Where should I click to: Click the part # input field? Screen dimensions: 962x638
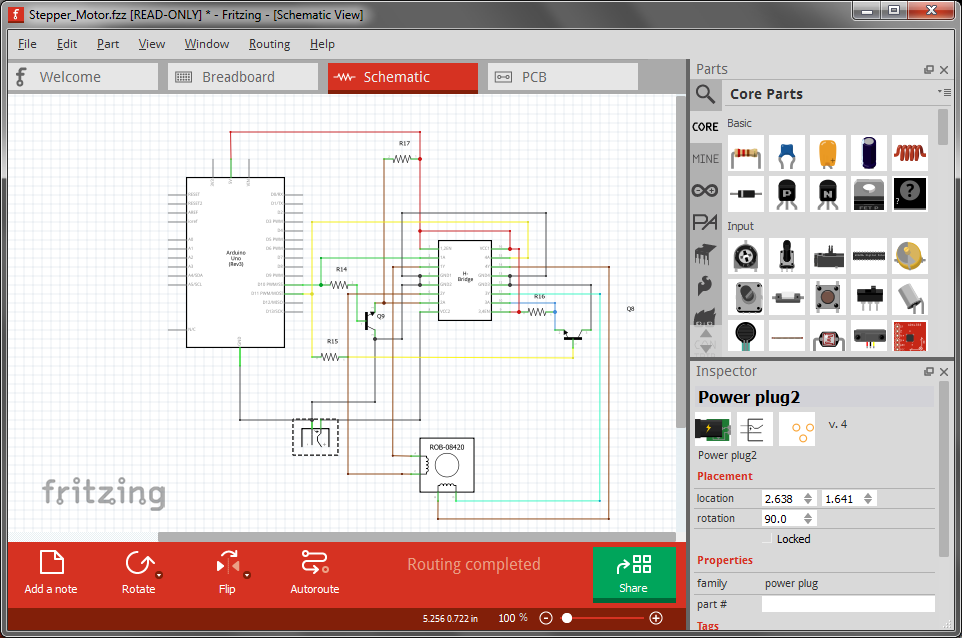pos(848,604)
